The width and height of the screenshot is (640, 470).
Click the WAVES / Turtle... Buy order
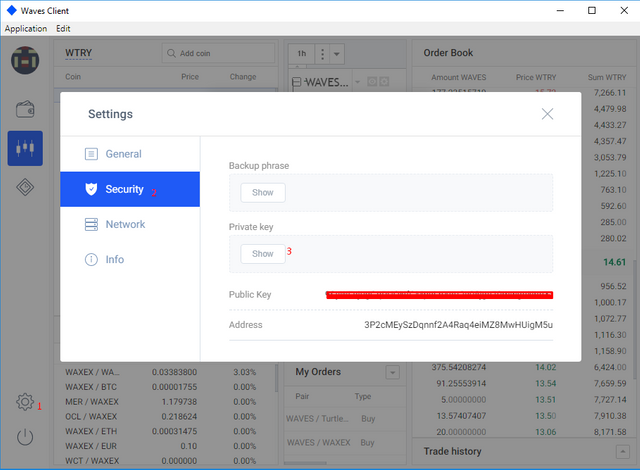point(344,419)
